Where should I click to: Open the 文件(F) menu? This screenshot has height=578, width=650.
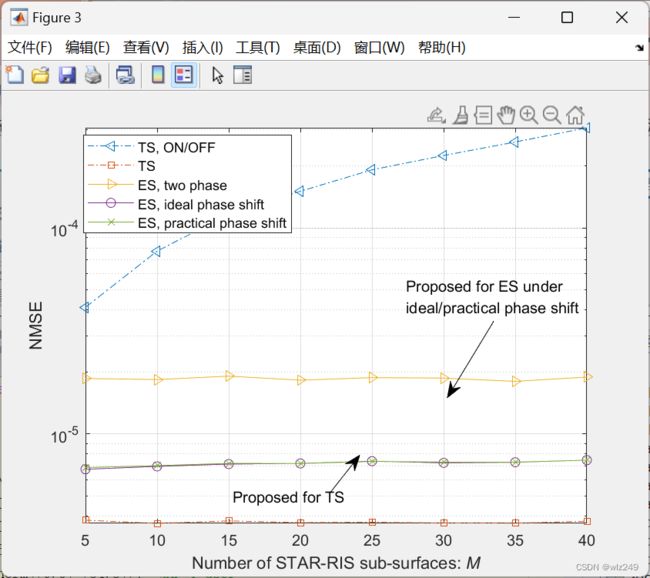(30, 47)
